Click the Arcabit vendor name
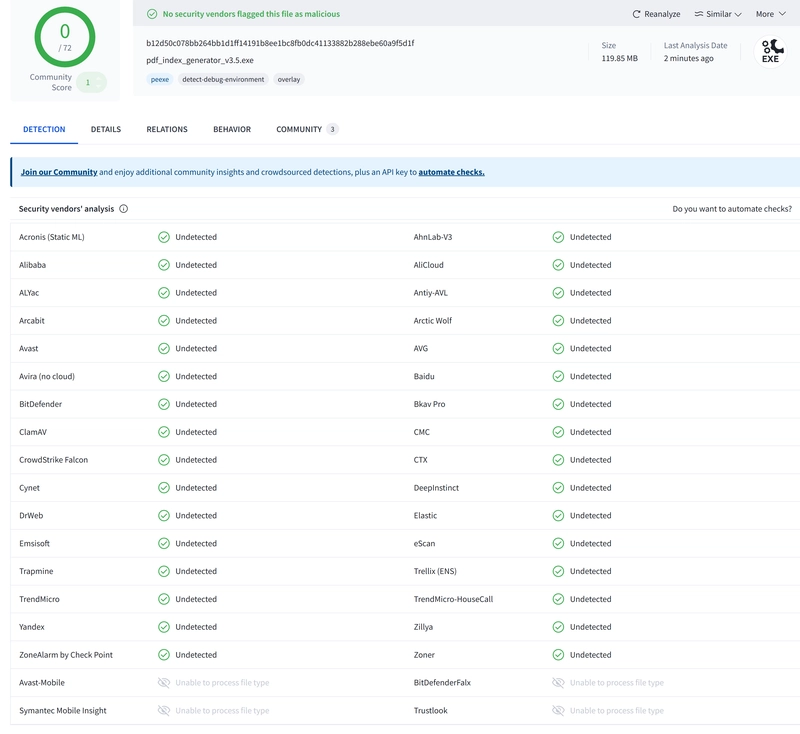 pyautogui.click(x=32, y=321)
